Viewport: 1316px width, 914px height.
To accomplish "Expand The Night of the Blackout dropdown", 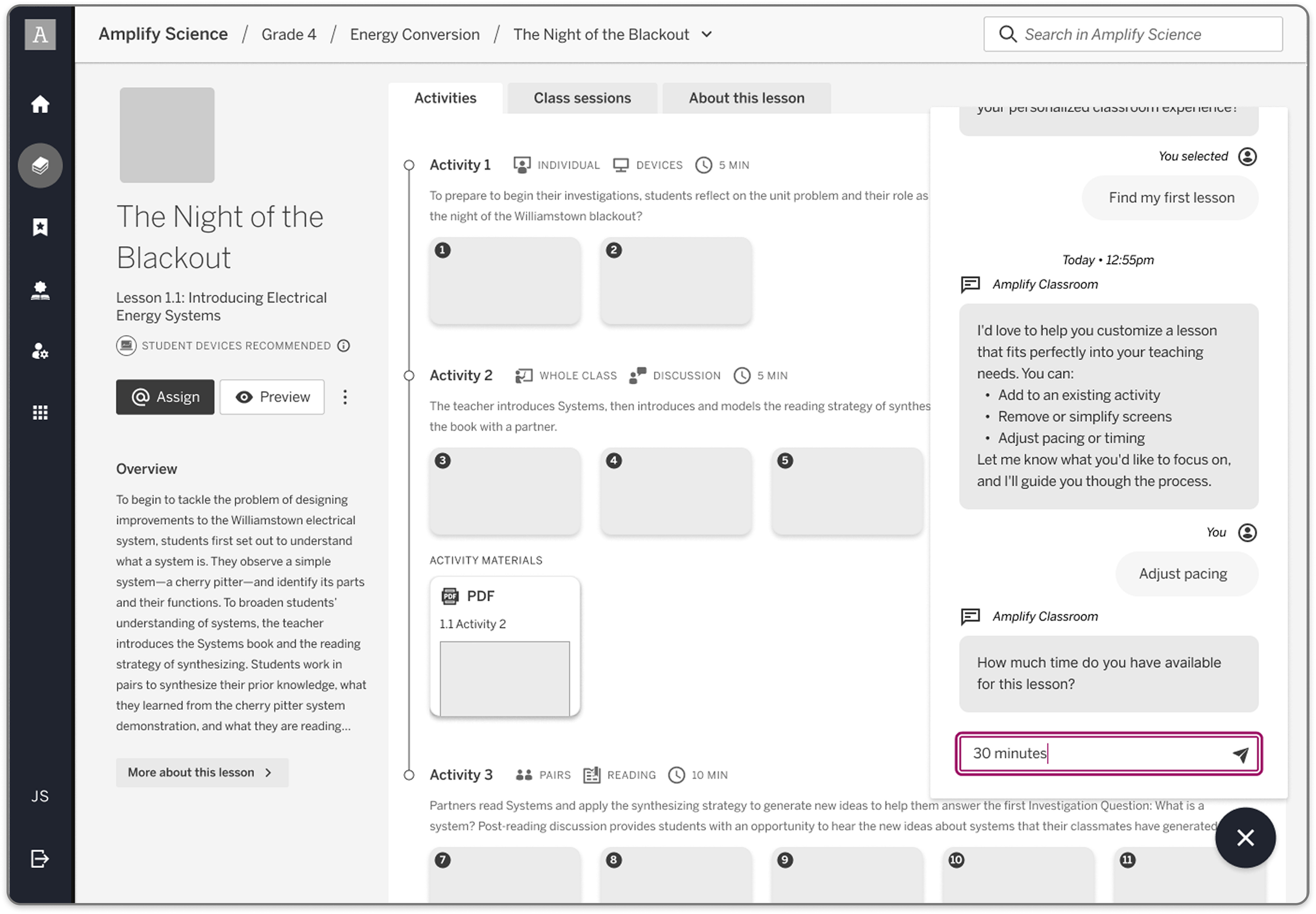I will pos(707,34).
